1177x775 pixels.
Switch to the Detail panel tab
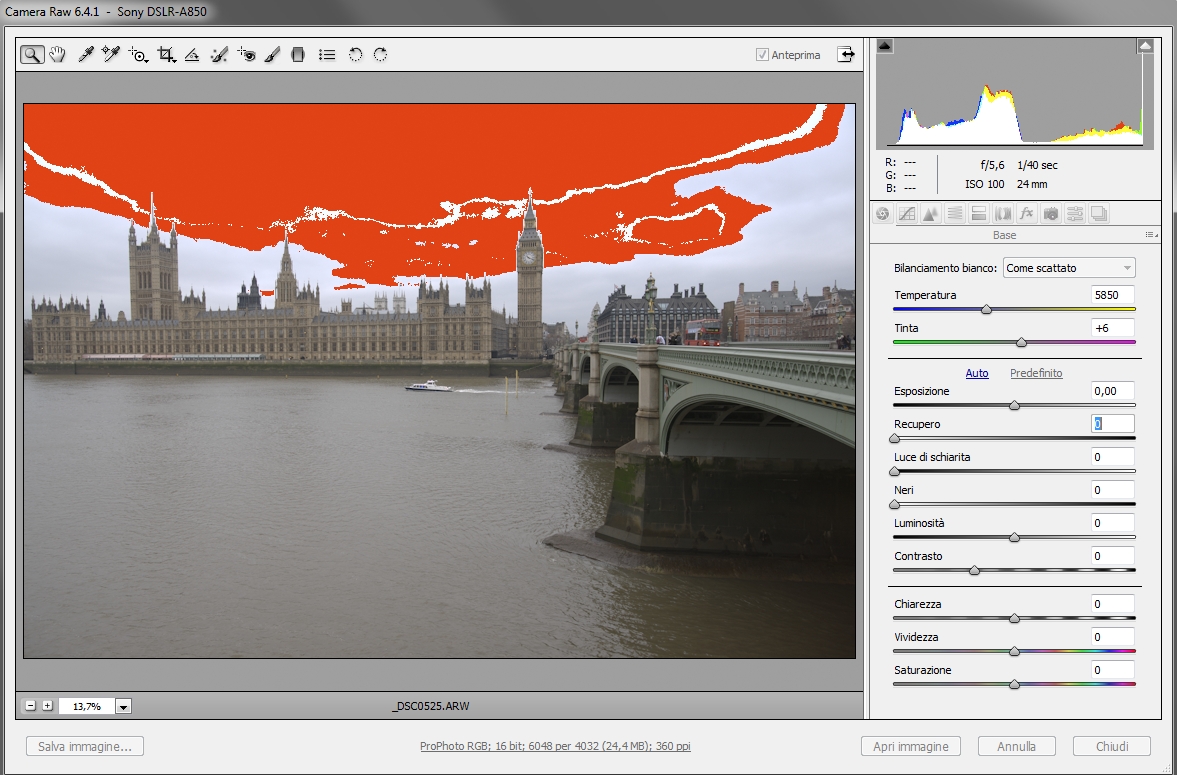coord(931,214)
